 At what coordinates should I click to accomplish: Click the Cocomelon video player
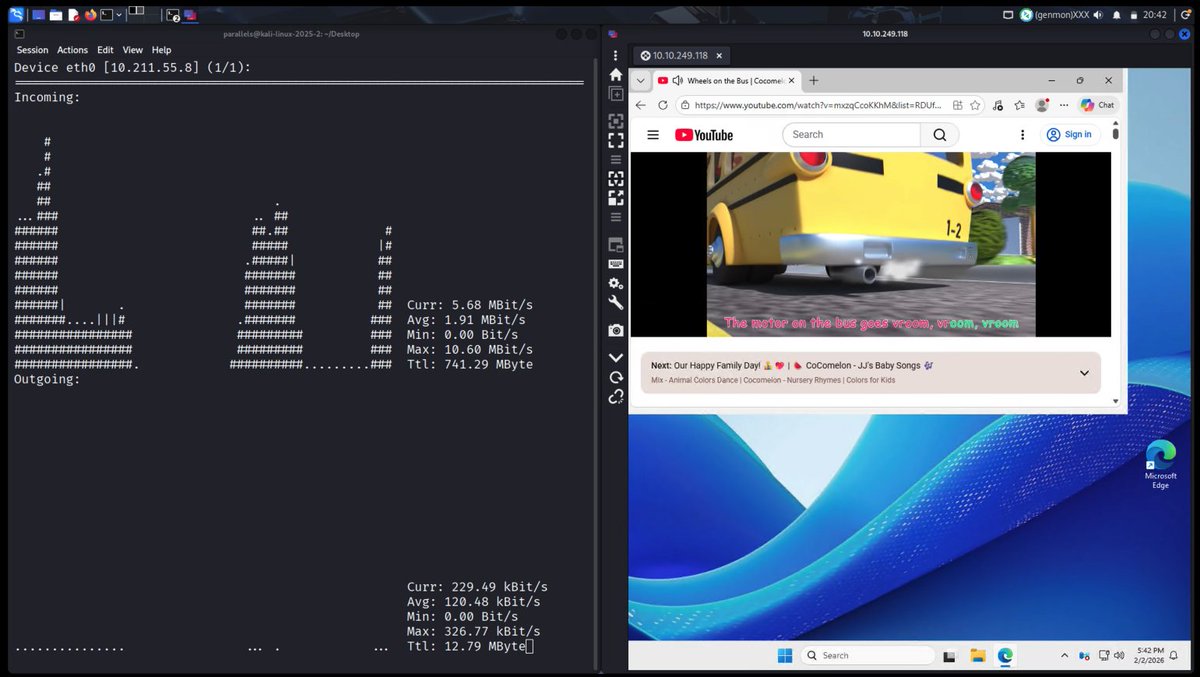871,244
